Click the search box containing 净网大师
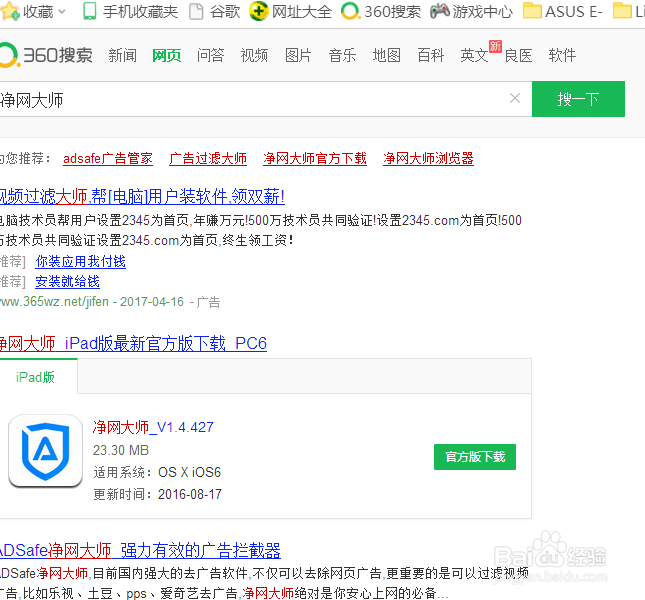The height and width of the screenshot is (600, 645). (266, 99)
